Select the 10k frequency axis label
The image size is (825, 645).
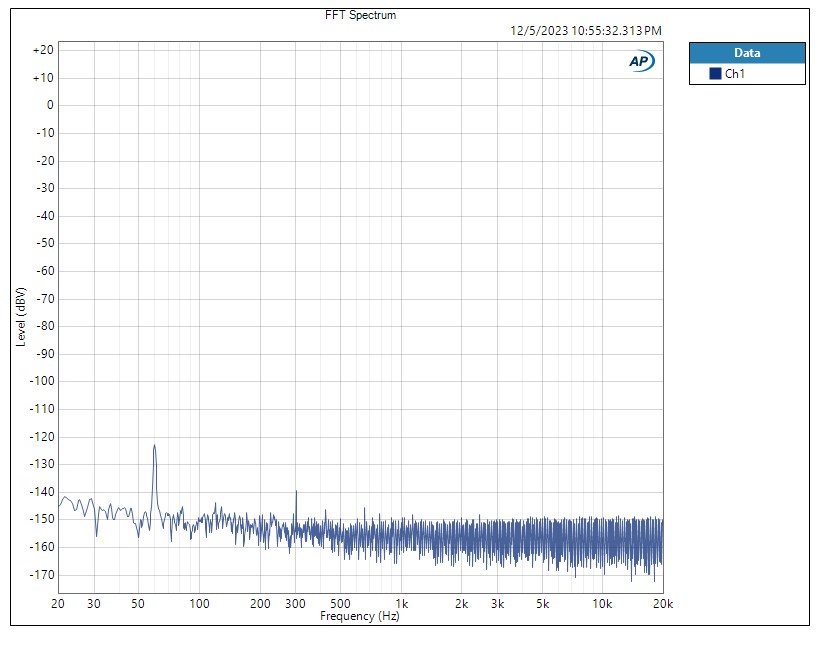602,604
